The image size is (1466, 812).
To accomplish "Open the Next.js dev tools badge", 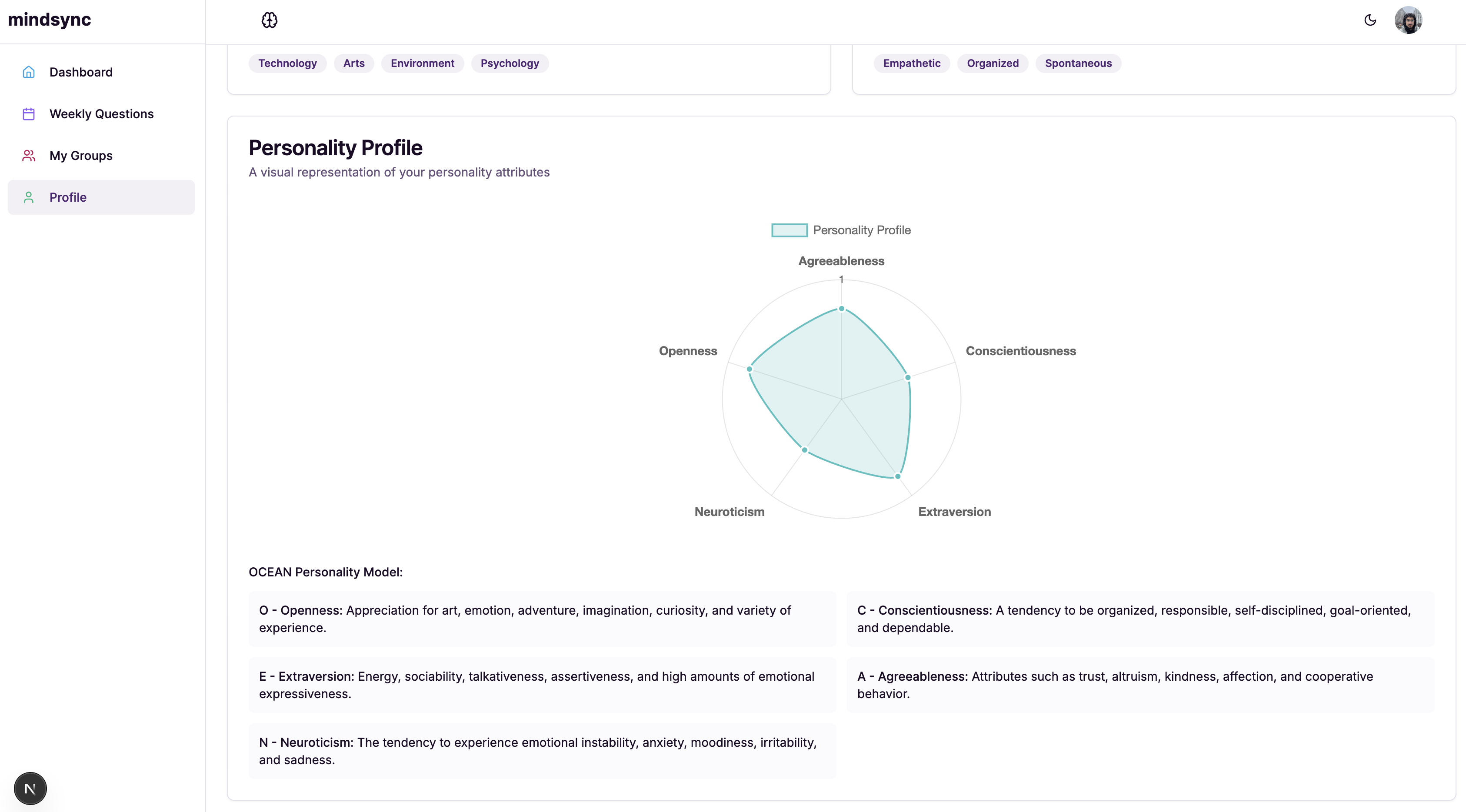I will [30, 788].
